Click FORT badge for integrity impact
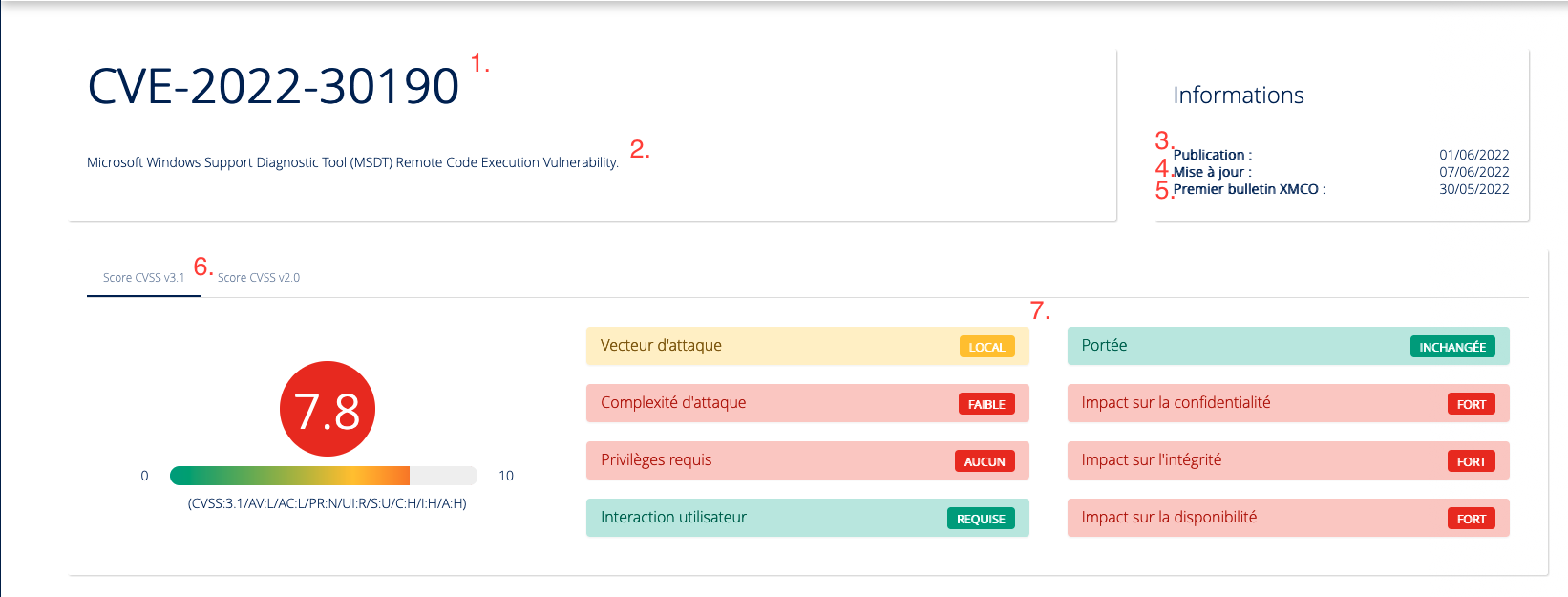 point(1471,461)
